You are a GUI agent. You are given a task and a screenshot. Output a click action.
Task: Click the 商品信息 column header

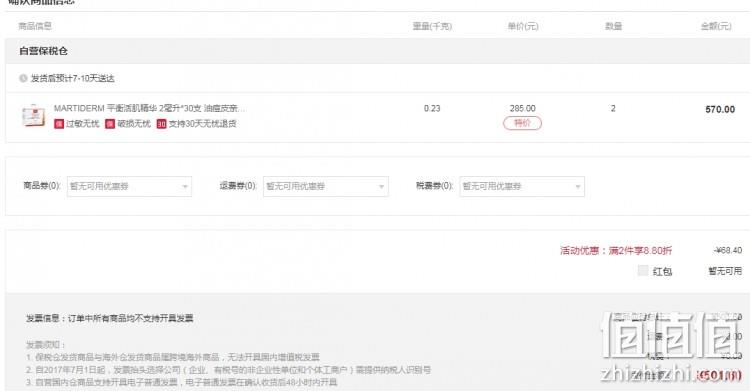(x=35, y=26)
